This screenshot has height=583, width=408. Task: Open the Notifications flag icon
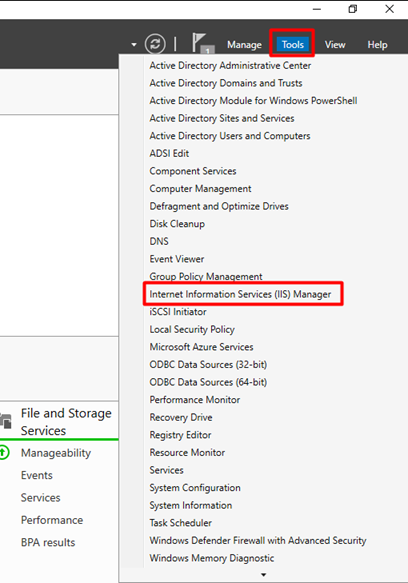coord(202,44)
